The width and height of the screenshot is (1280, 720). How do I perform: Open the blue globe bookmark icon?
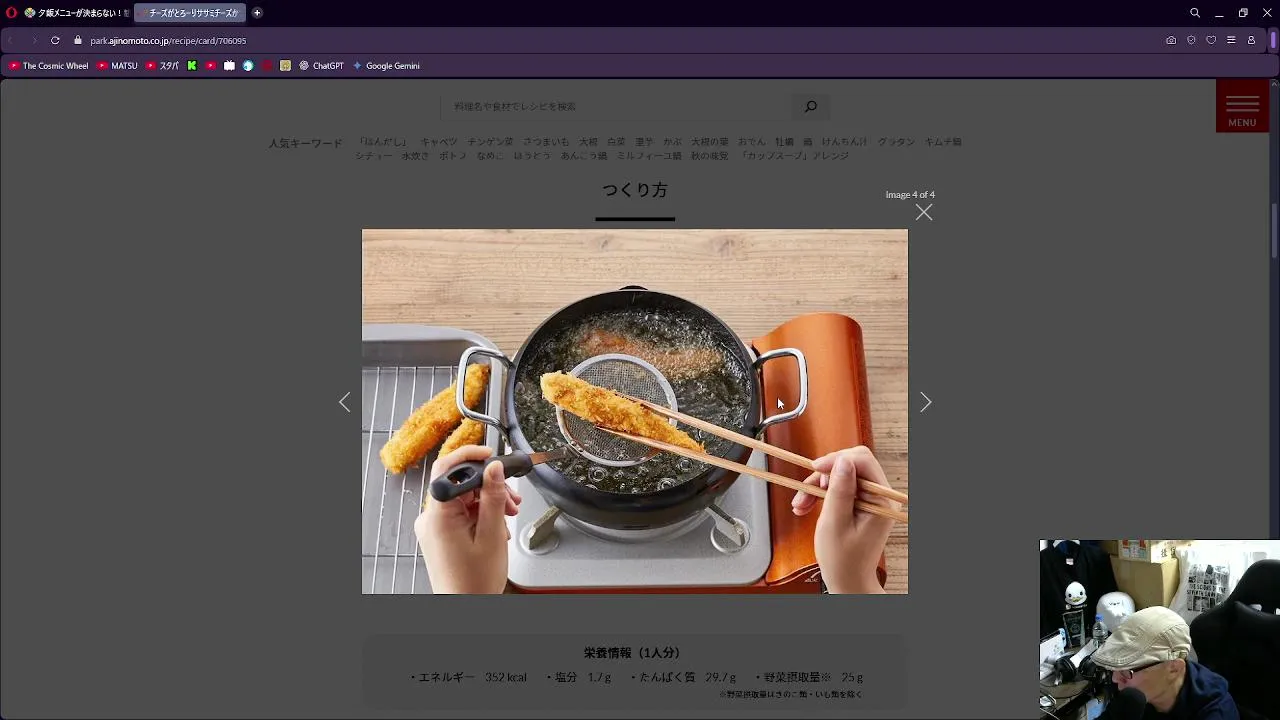[x=248, y=66]
